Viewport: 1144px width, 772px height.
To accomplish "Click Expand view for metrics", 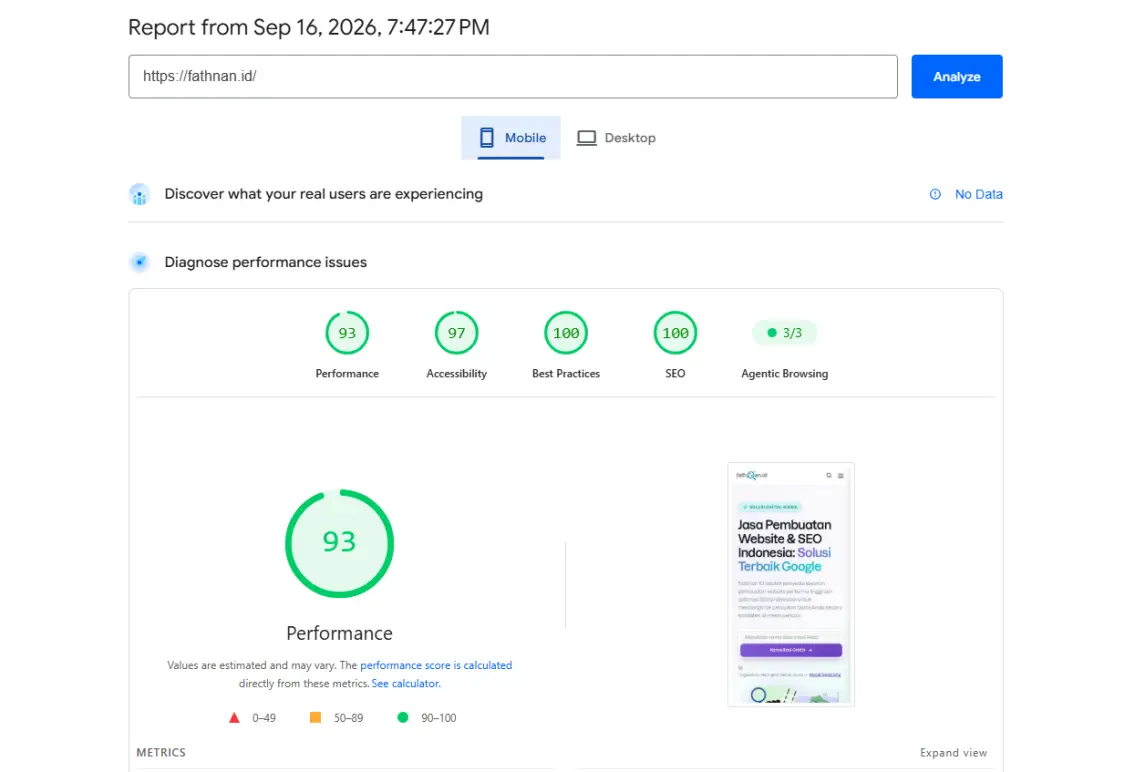I will (x=953, y=752).
